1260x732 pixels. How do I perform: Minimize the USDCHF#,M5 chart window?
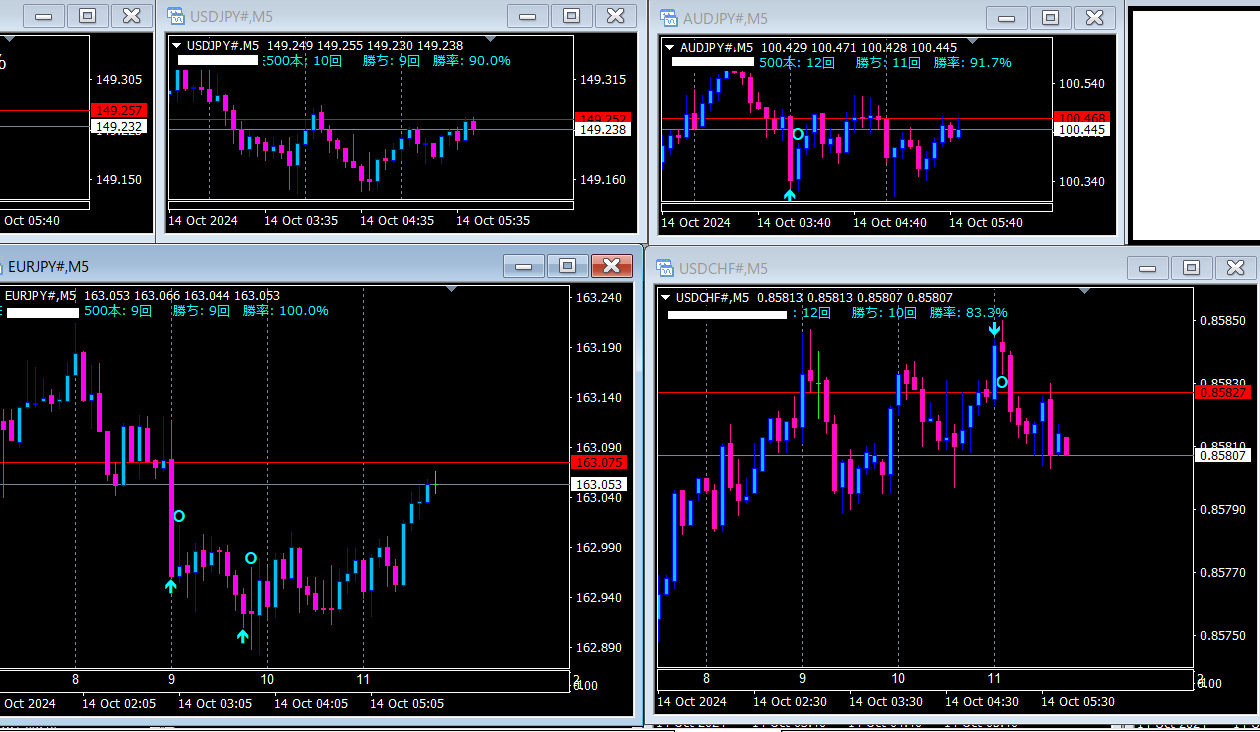click(x=1147, y=267)
